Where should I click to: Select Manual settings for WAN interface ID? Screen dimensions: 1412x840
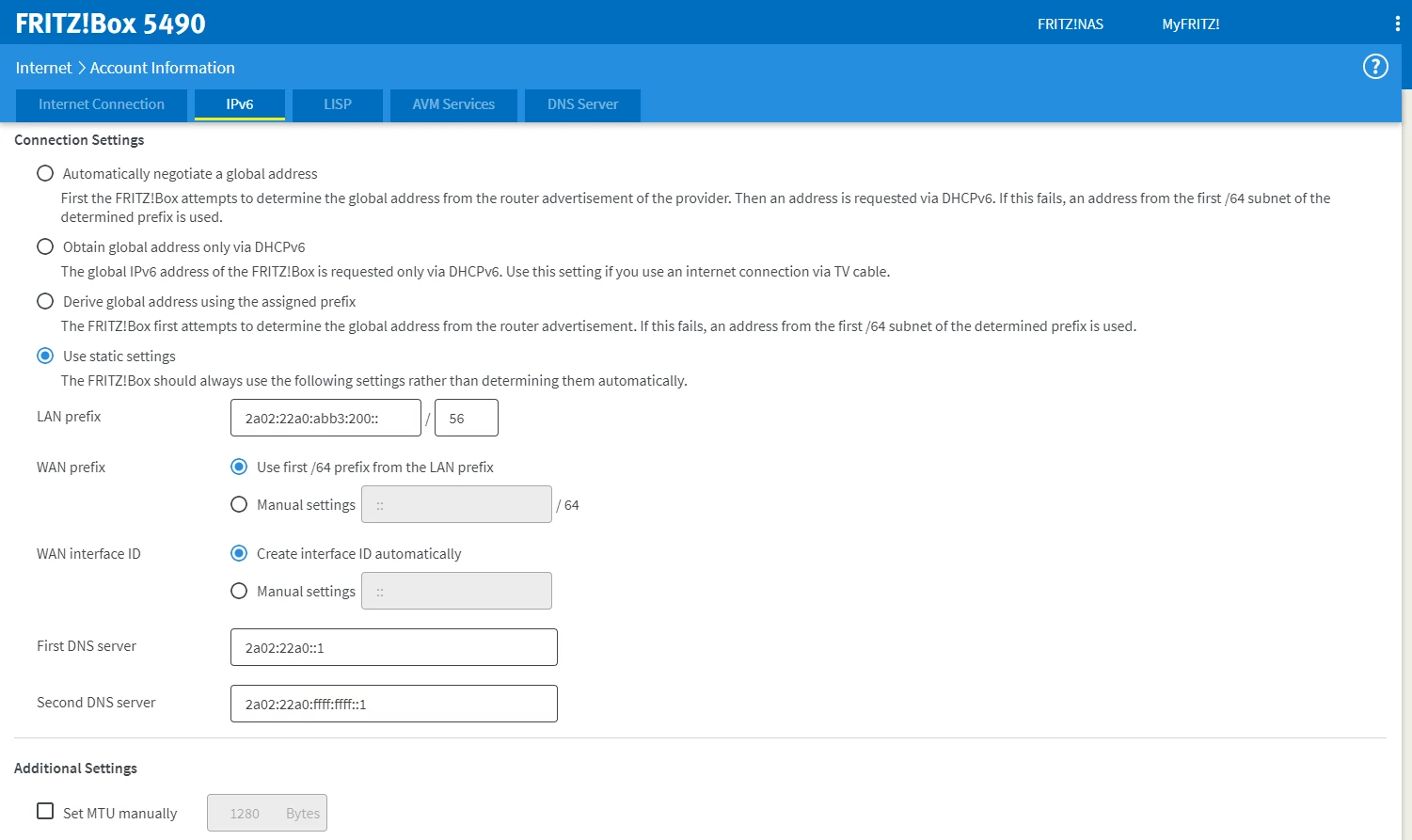239,591
